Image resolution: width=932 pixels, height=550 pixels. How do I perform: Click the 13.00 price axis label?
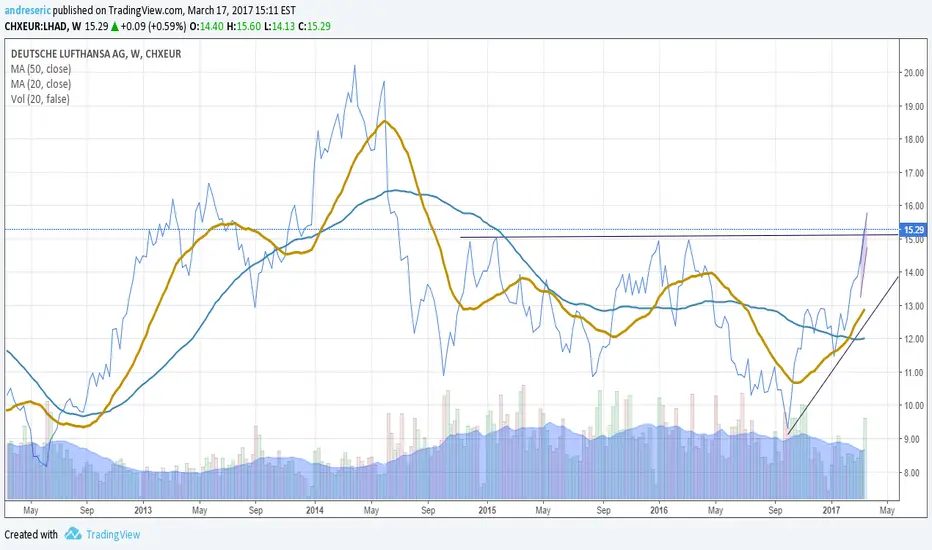pos(914,306)
